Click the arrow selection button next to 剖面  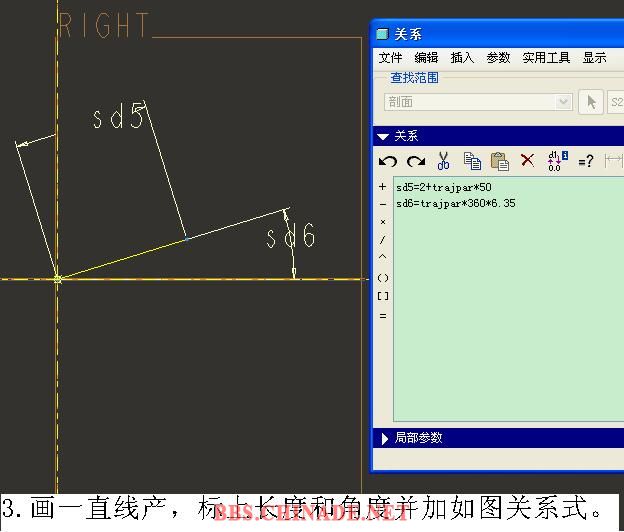point(591,102)
